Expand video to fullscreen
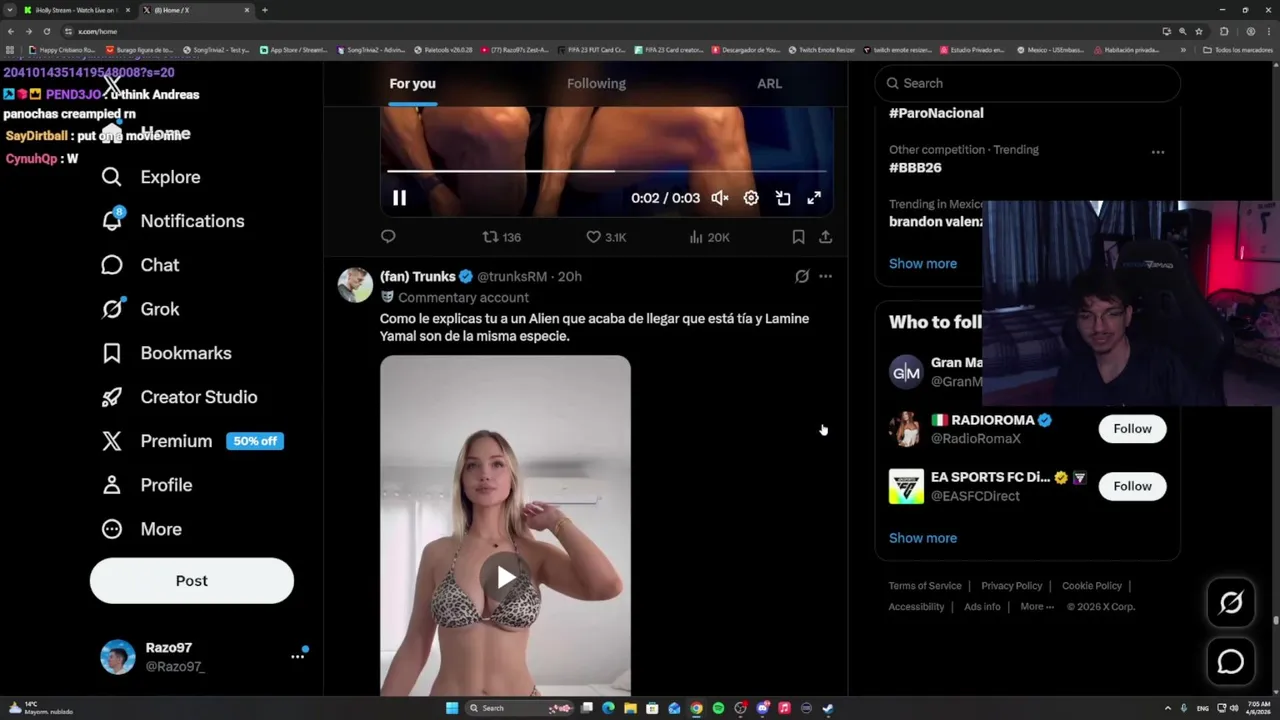Screen dimensions: 1280x720 pyautogui.click(x=814, y=198)
